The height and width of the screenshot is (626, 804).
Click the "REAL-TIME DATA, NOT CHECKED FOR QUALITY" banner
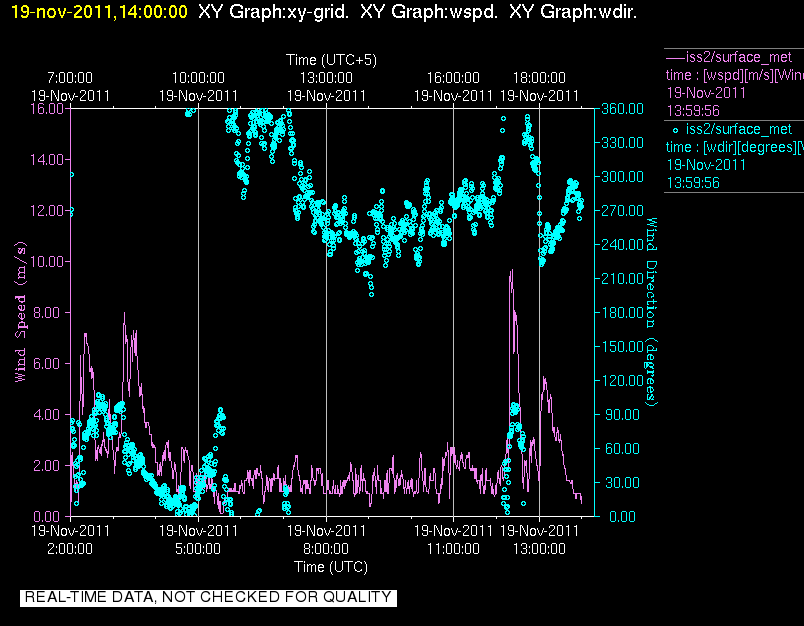208,597
